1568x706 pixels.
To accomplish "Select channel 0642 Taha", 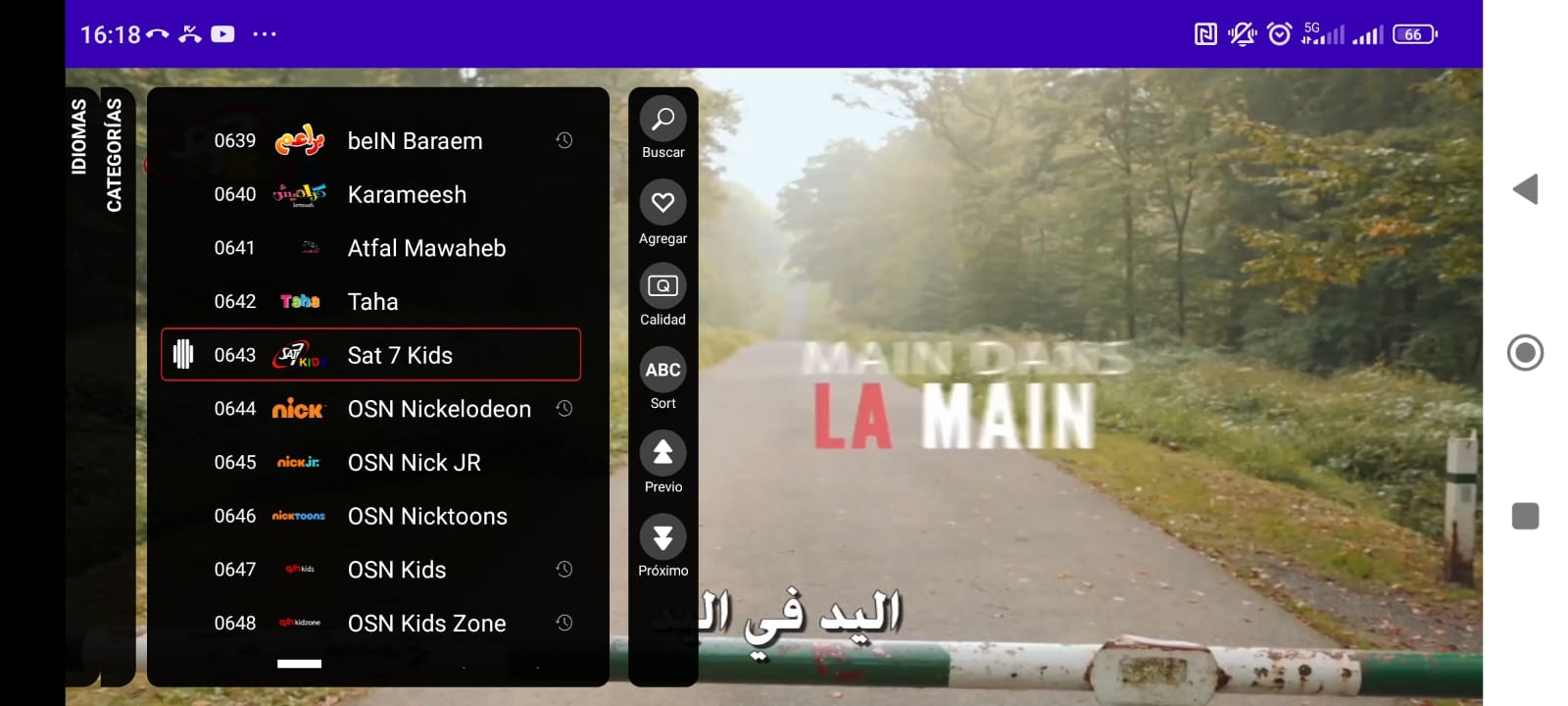I will [x=370, y=301].
